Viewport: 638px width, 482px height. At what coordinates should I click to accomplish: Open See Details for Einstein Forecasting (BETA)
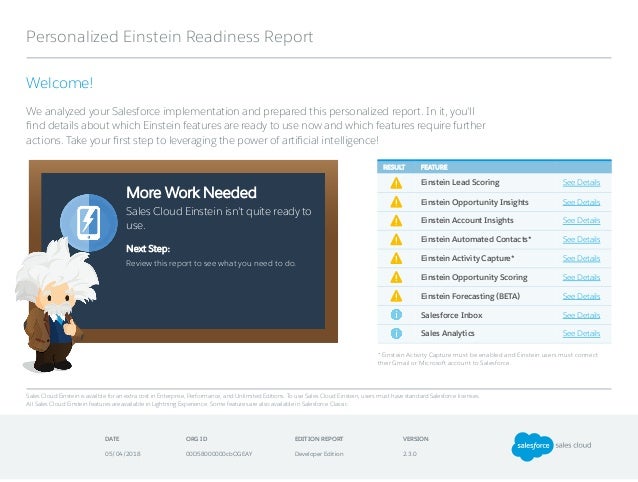coord(581,296)
